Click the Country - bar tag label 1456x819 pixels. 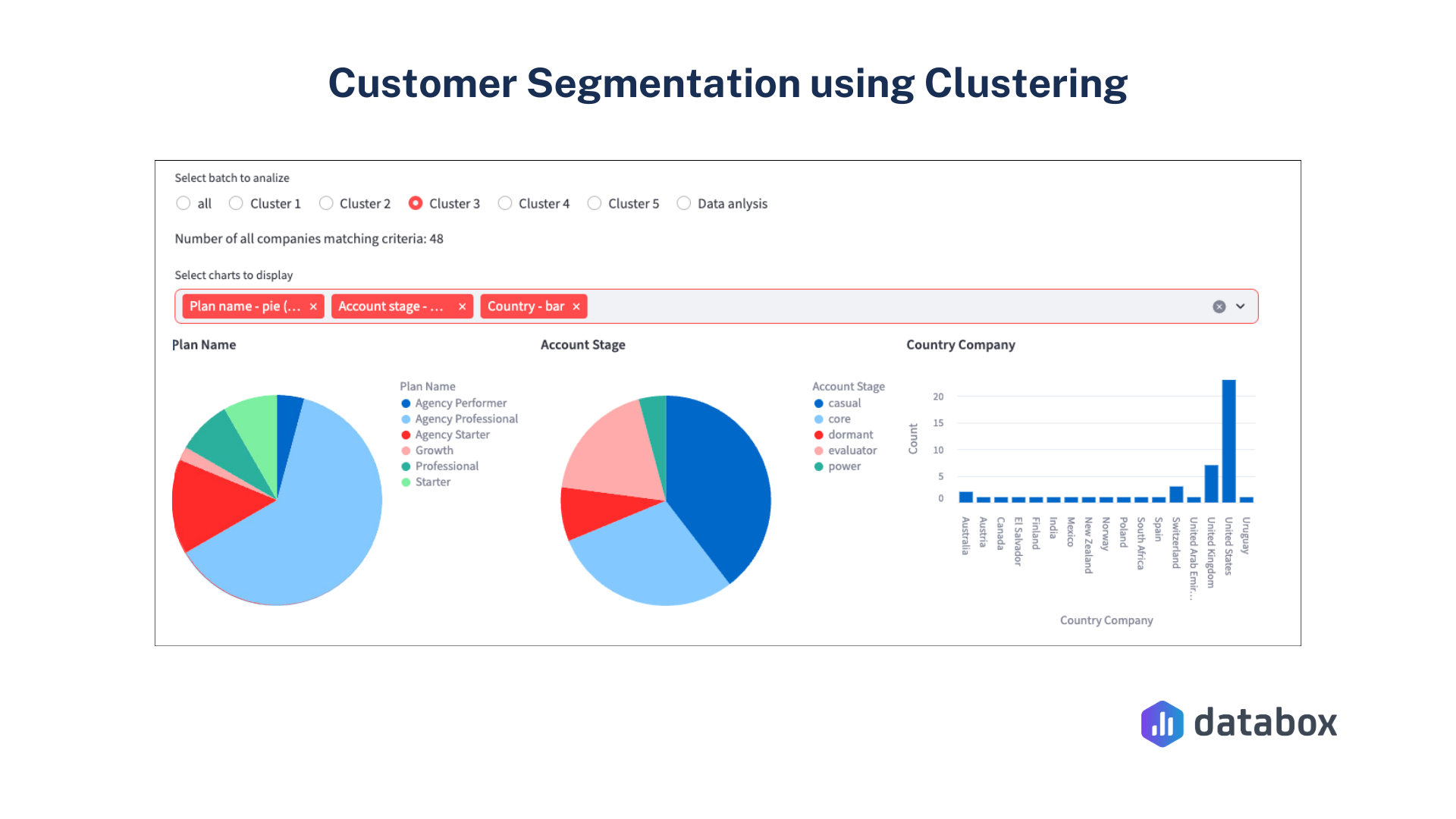(526, 306)
